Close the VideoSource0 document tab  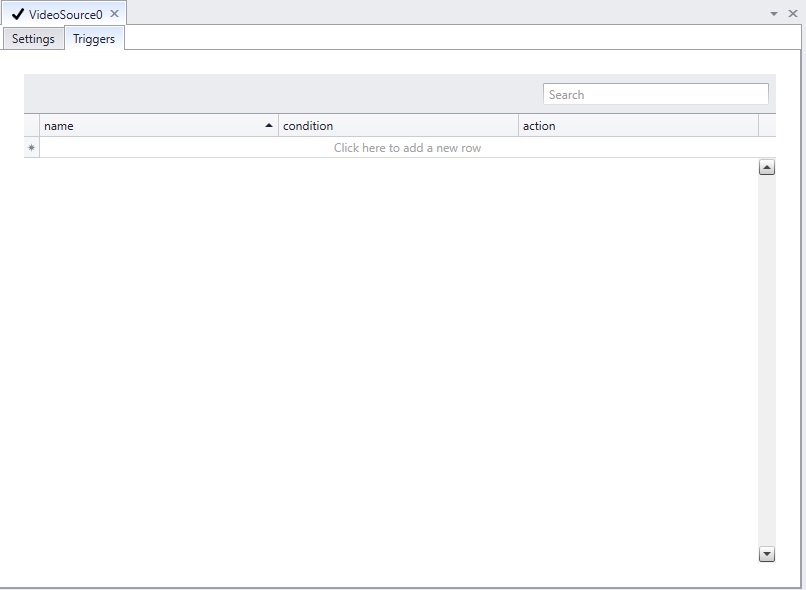click(115, 14)
